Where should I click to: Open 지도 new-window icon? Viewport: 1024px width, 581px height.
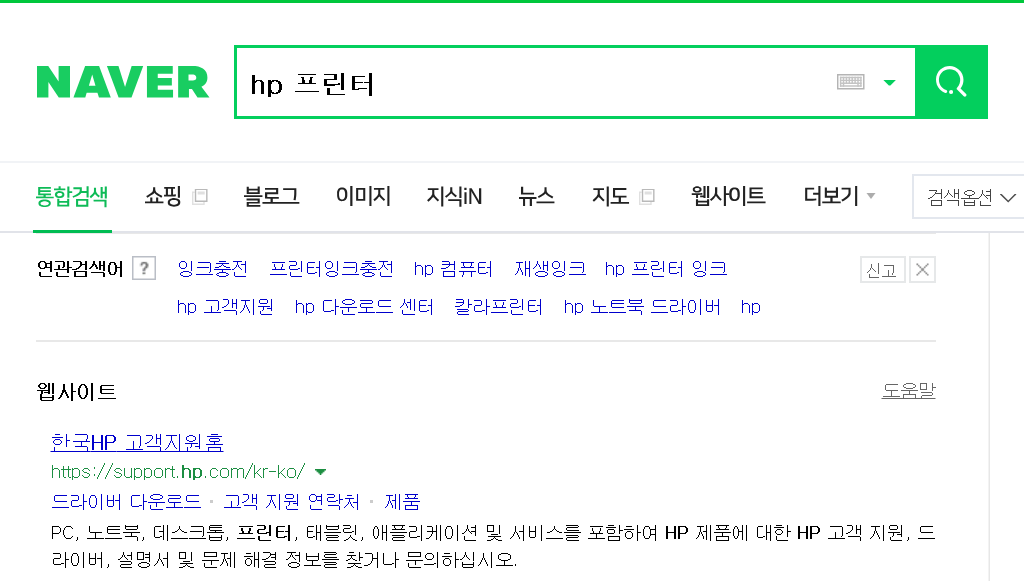click(647, 196)
